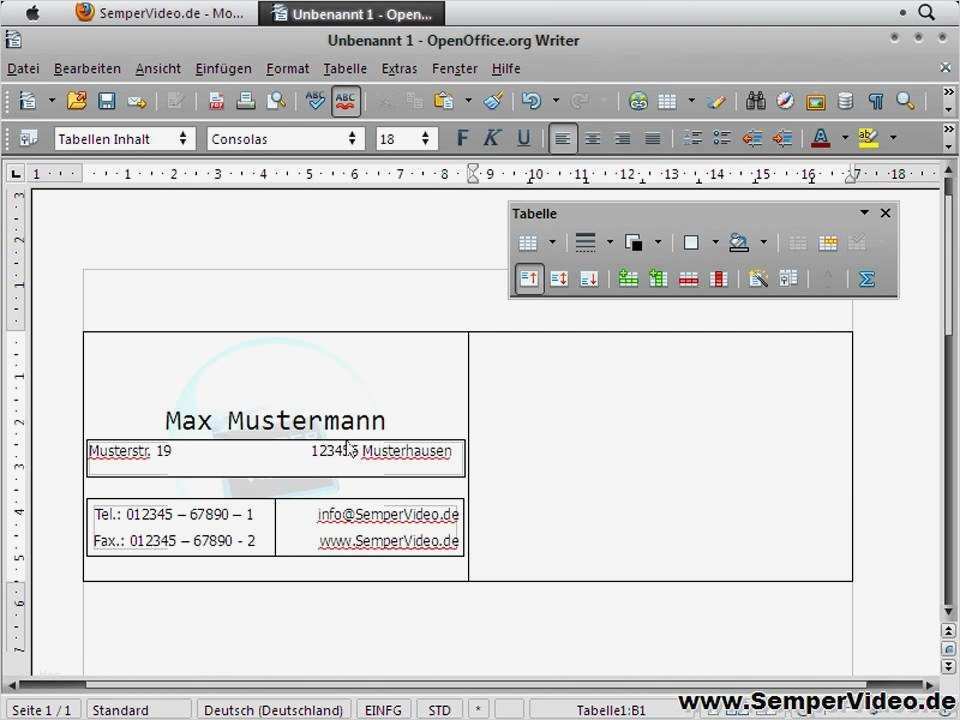Click the New document icon
This screenshot has height=720, width=960.
(28, 100)
